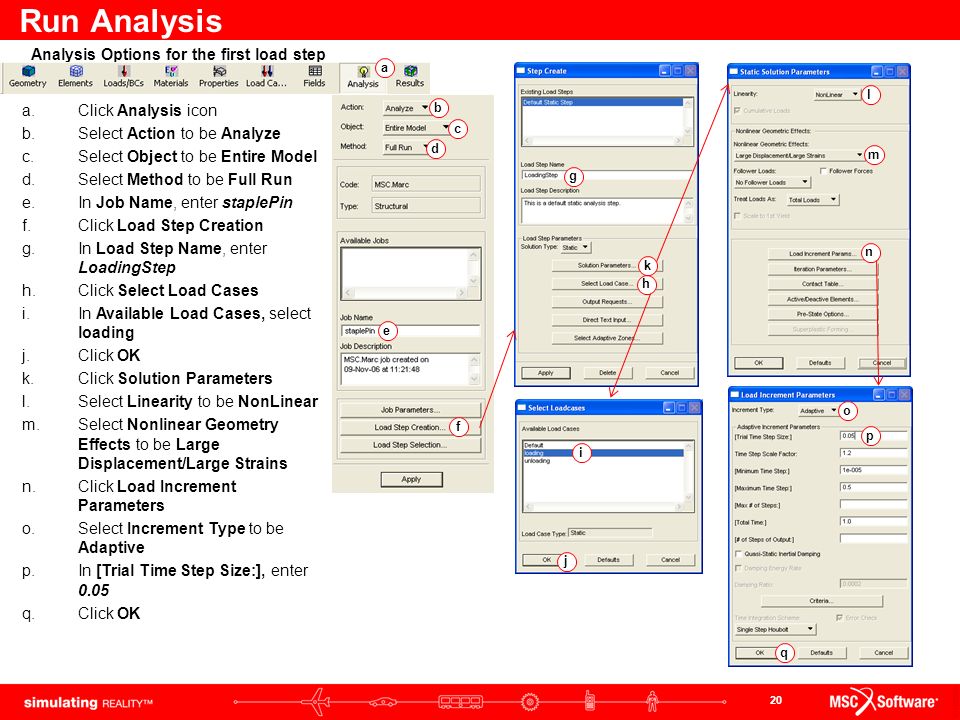
Task: Open the Linearity dropdown showing NonLinear
Action: (836, 95)
